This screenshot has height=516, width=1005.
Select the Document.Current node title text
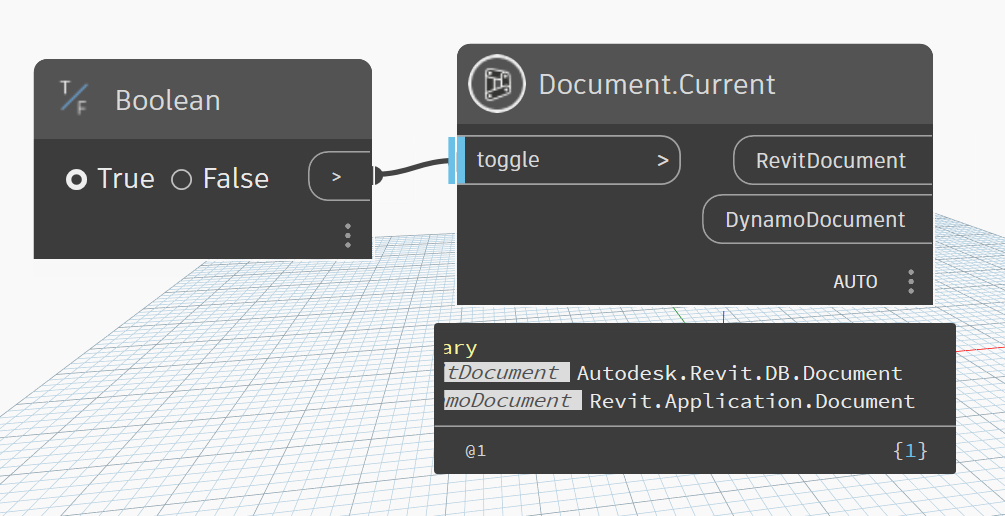657,84
